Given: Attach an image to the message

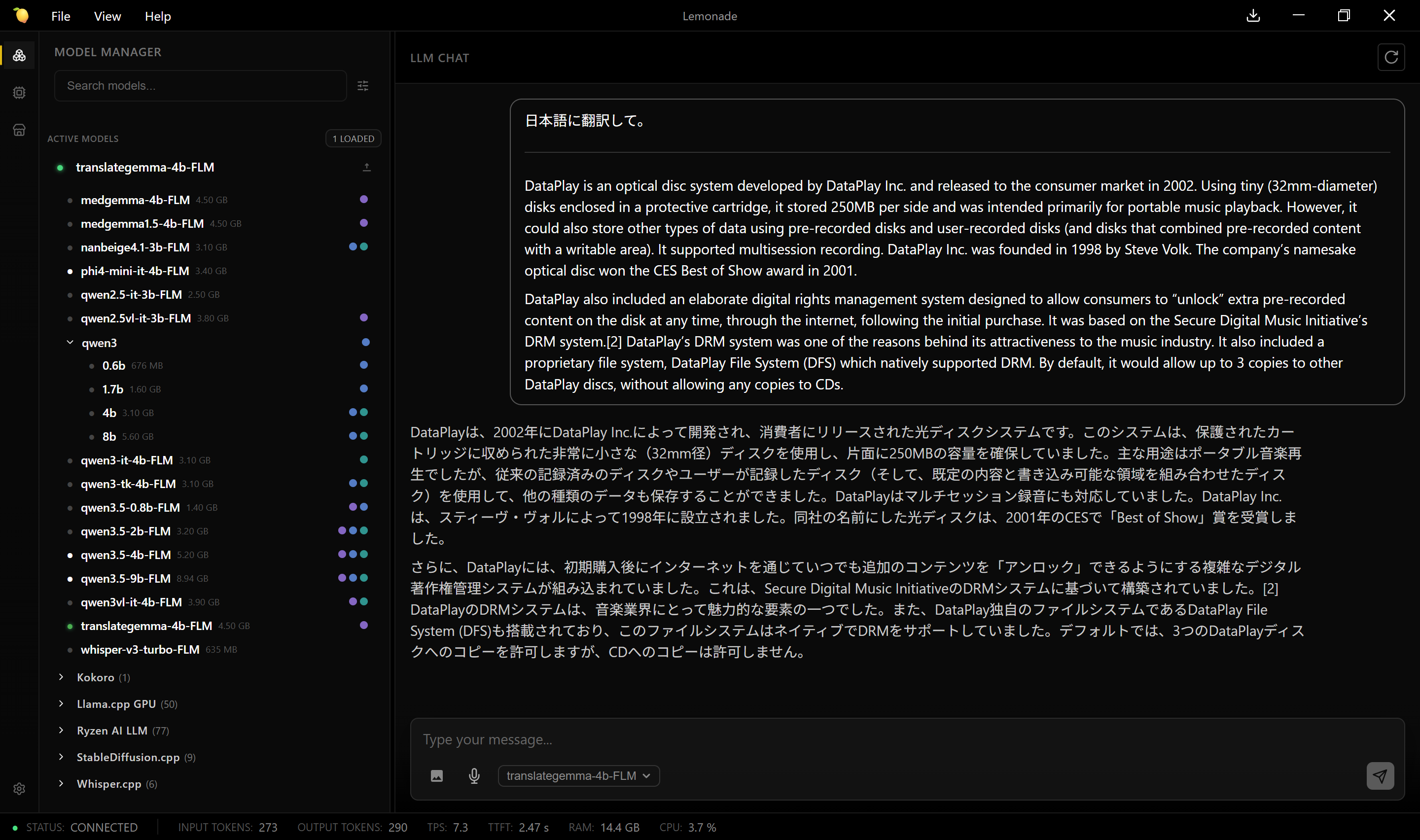Looking at the screenshot, I should tap(436, 775).
